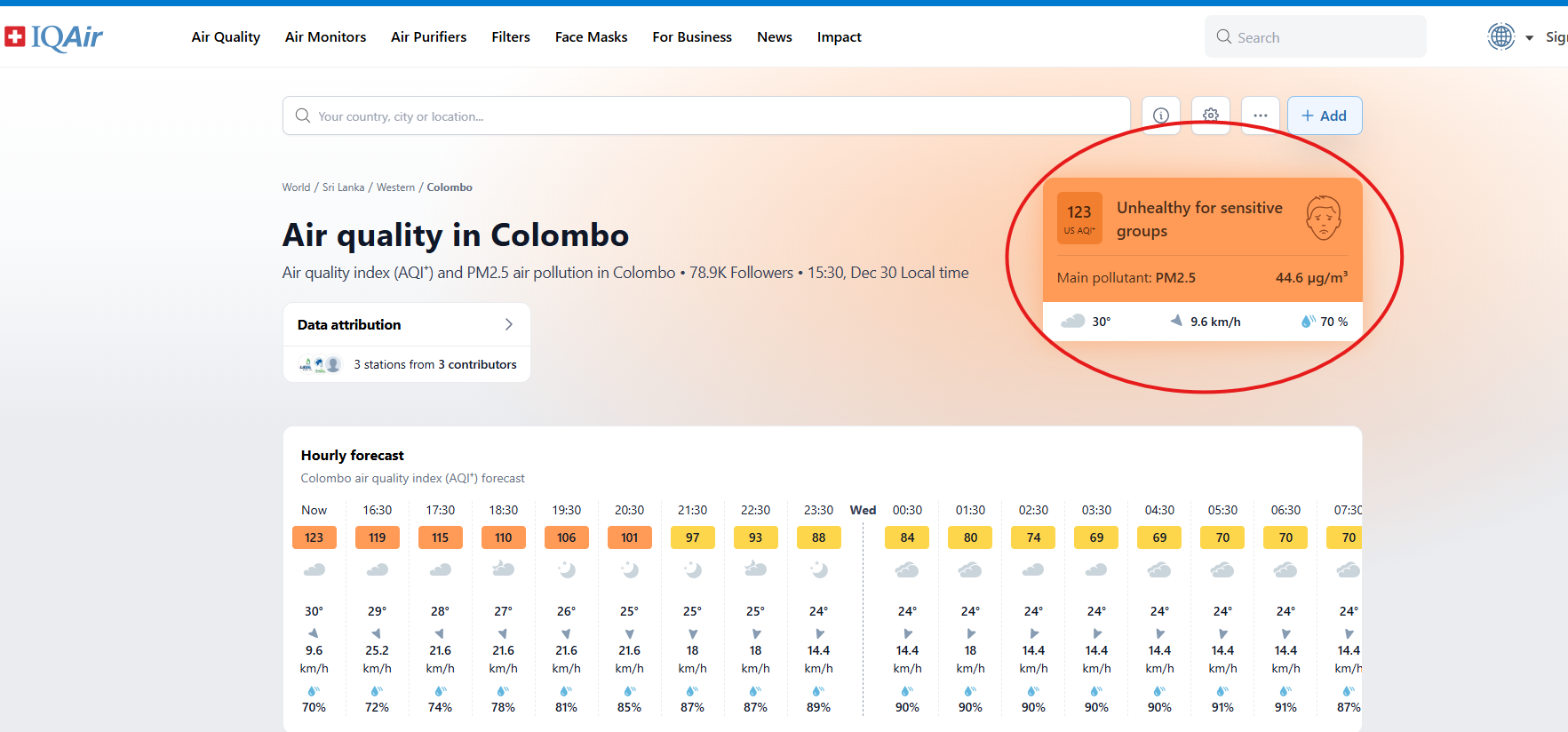Click the Wed day label in forecast
Viewport: 1568px width, 732px height.
pyautogui.click(x=863, y=510)
